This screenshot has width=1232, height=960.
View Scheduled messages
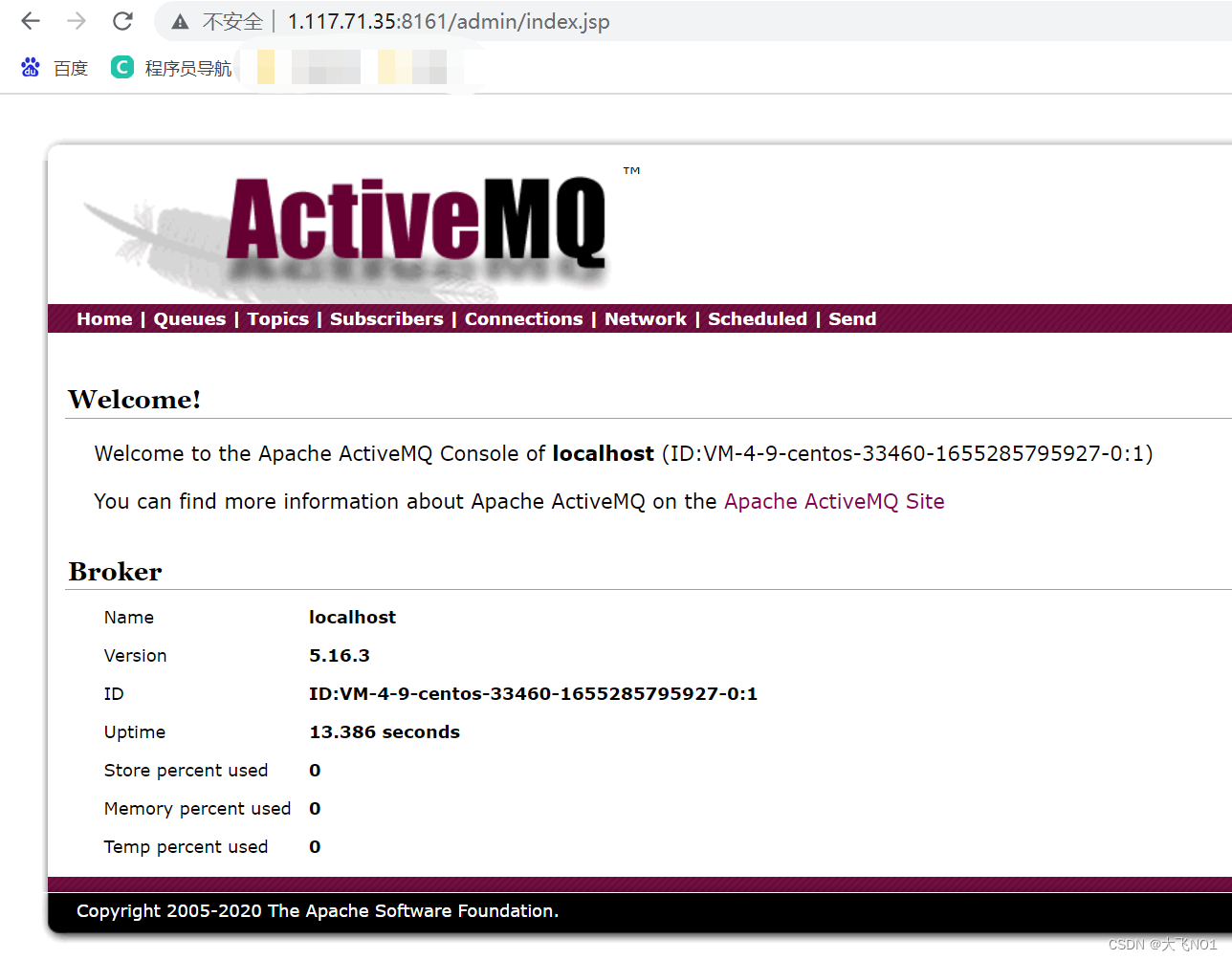758,318
